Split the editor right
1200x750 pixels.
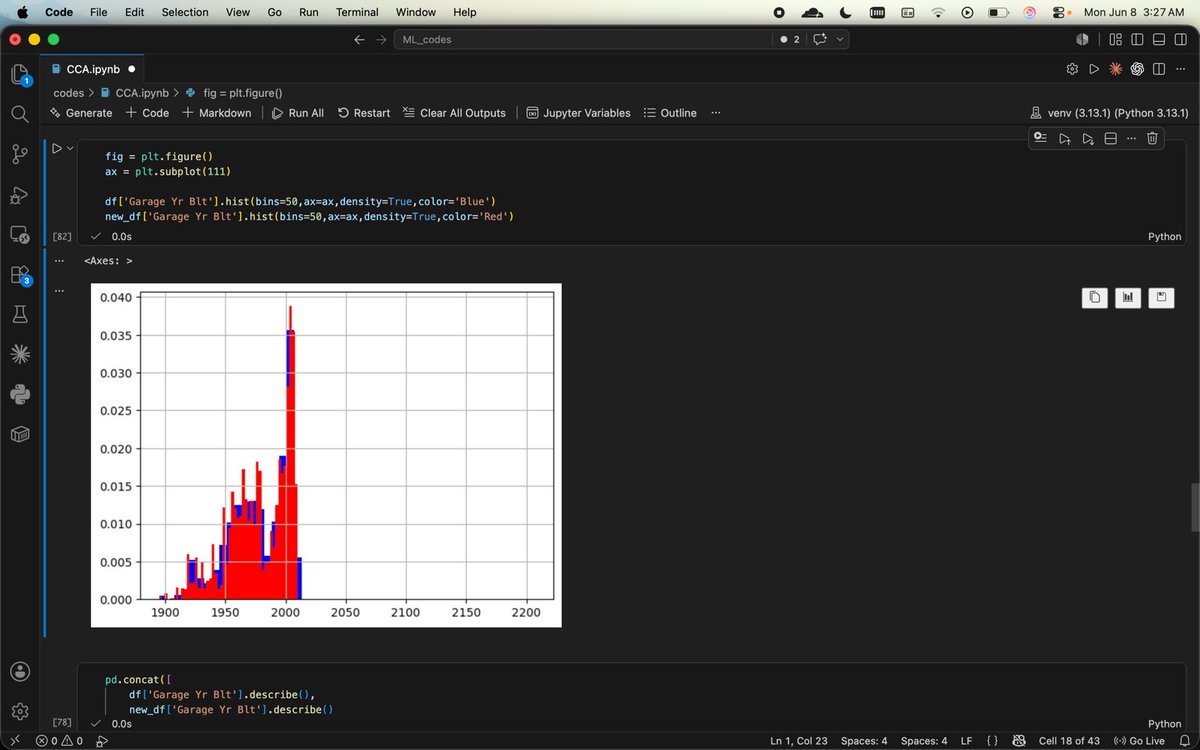[x=1158, y=69]
